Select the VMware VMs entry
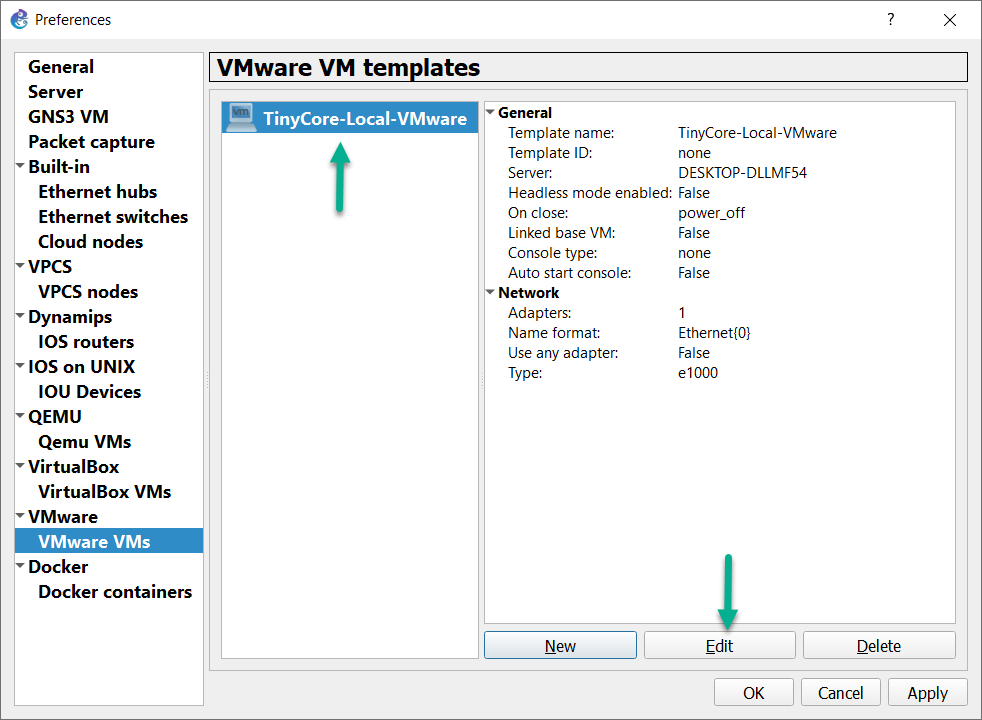The image size is (982, 720). pos(109,541)
